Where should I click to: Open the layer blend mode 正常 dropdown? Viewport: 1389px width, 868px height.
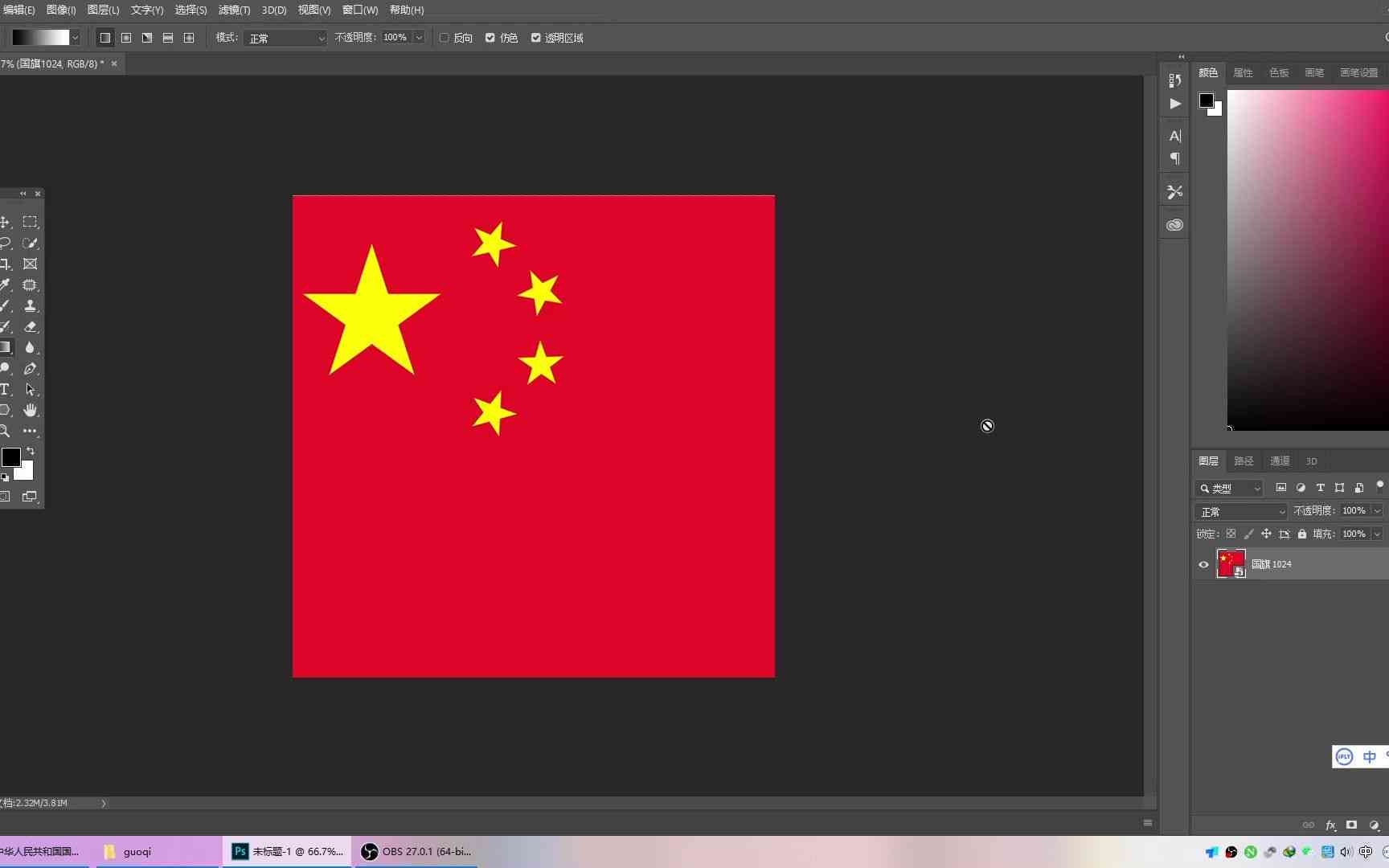click(1240, 511)
